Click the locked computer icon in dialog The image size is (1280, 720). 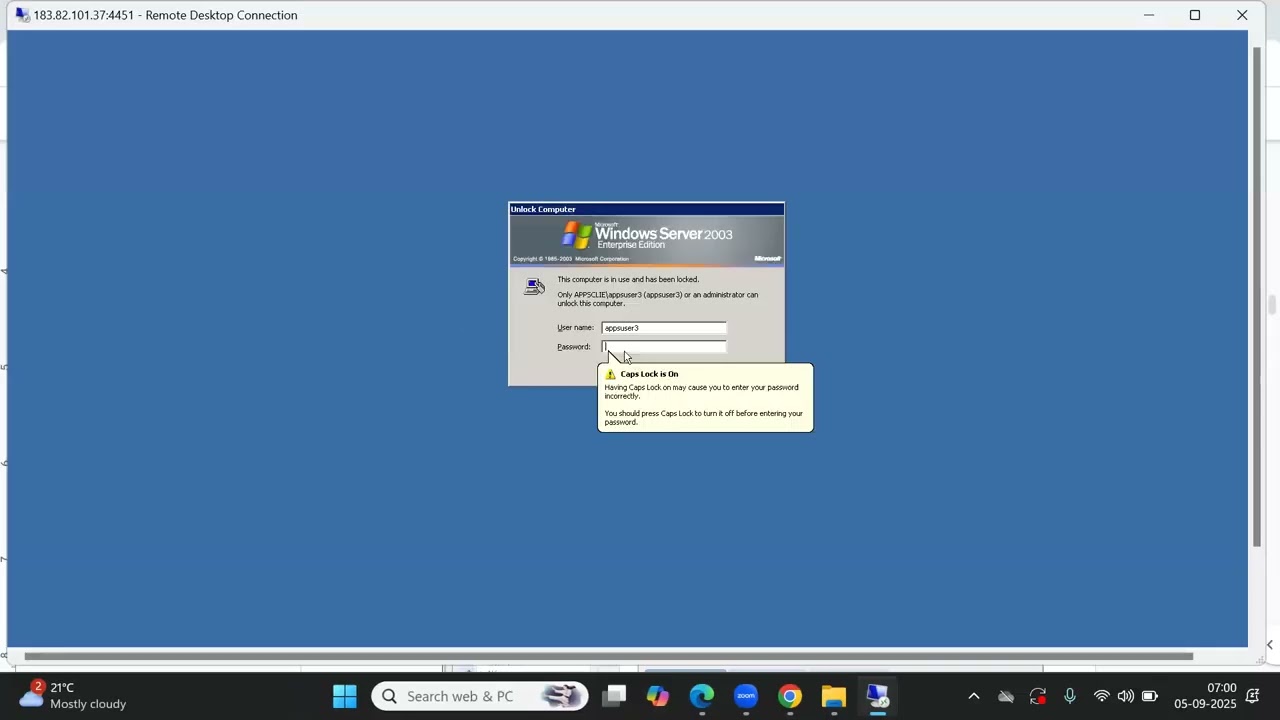535,287
